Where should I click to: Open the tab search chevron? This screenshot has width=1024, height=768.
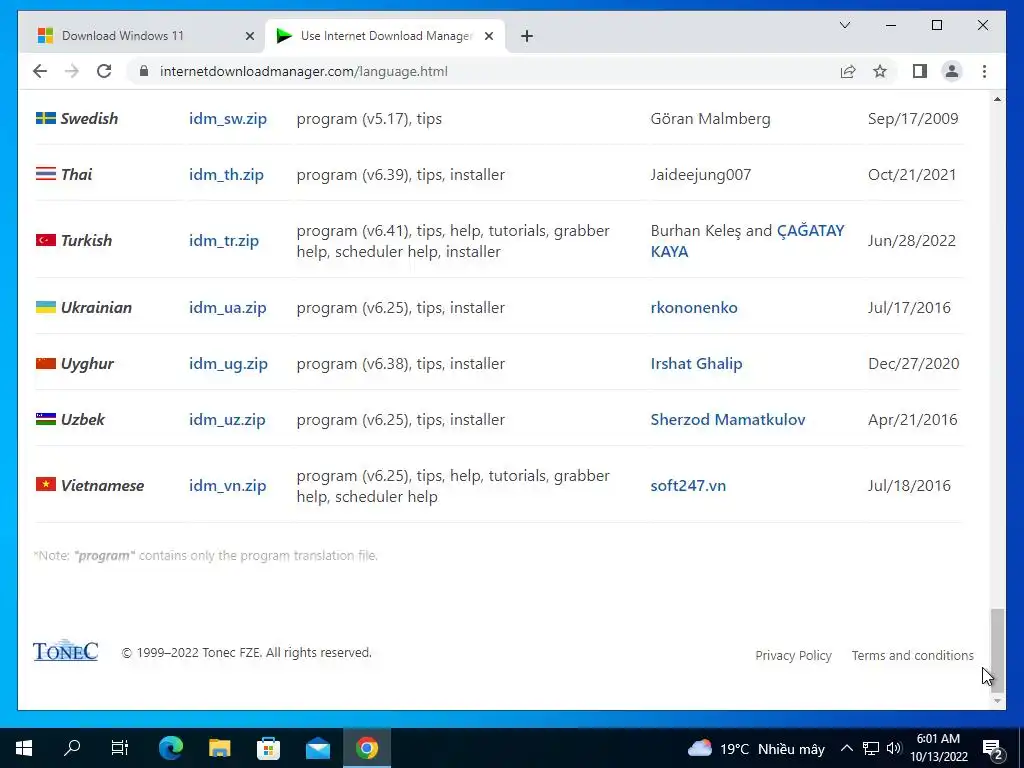844,25
